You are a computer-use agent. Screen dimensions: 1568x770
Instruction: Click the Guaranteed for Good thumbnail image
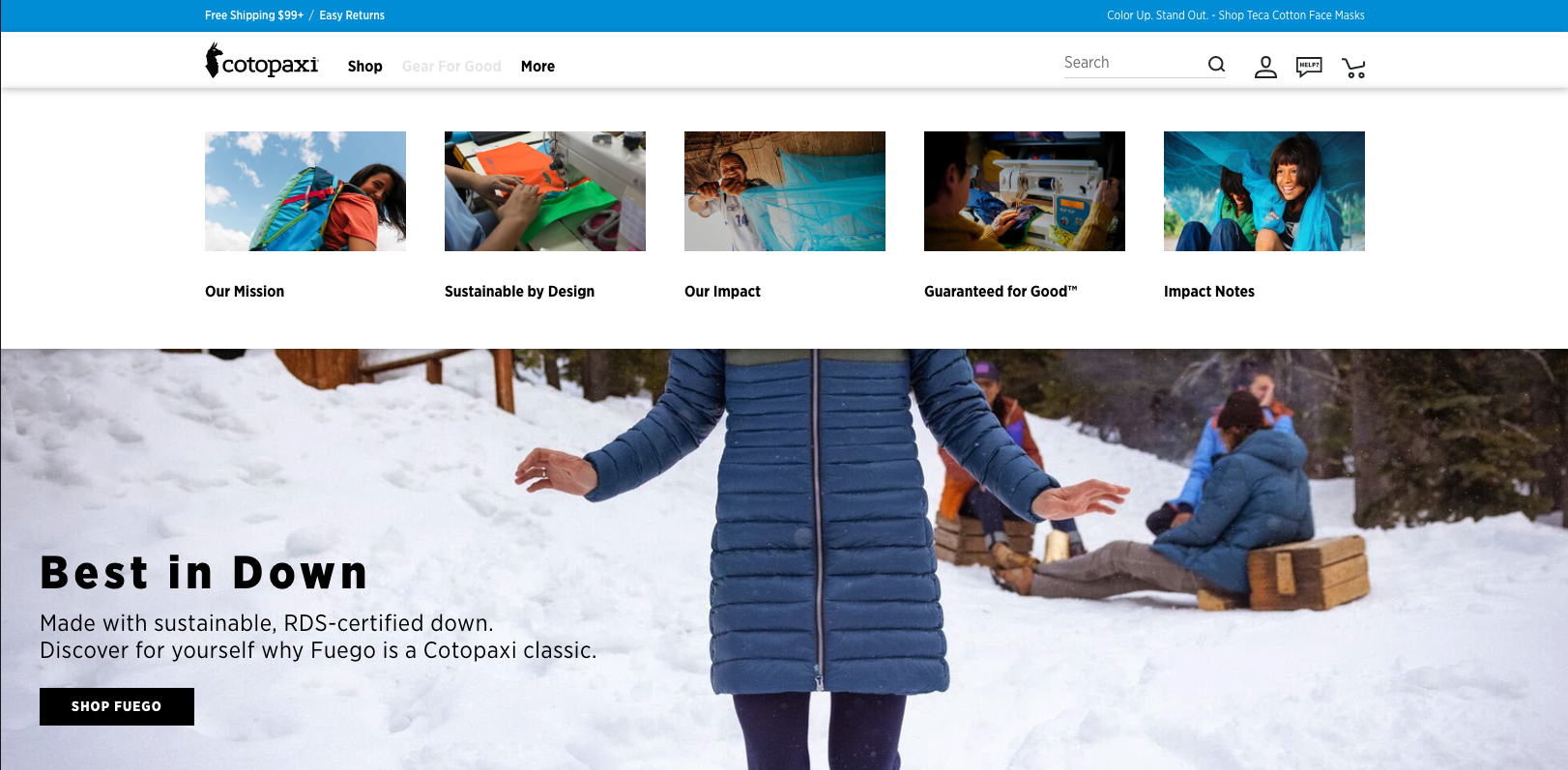(x=1025, y=191)
